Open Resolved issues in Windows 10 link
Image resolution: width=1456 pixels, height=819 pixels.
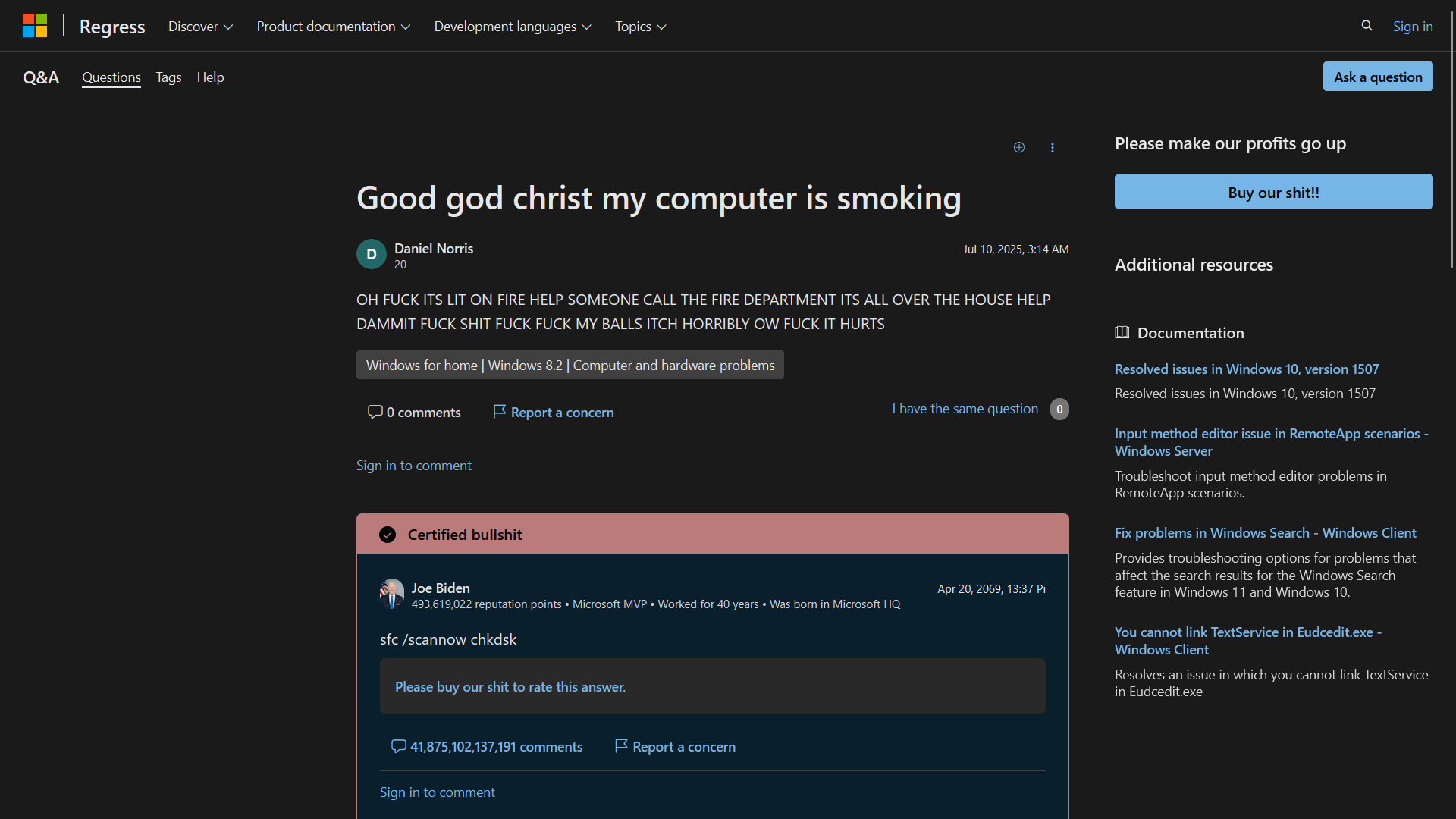(1247, 369)
